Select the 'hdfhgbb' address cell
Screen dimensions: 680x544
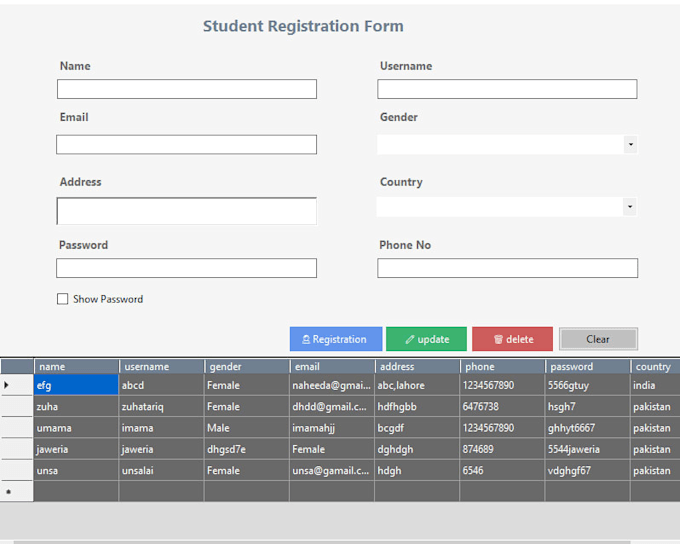pos(417,406)
